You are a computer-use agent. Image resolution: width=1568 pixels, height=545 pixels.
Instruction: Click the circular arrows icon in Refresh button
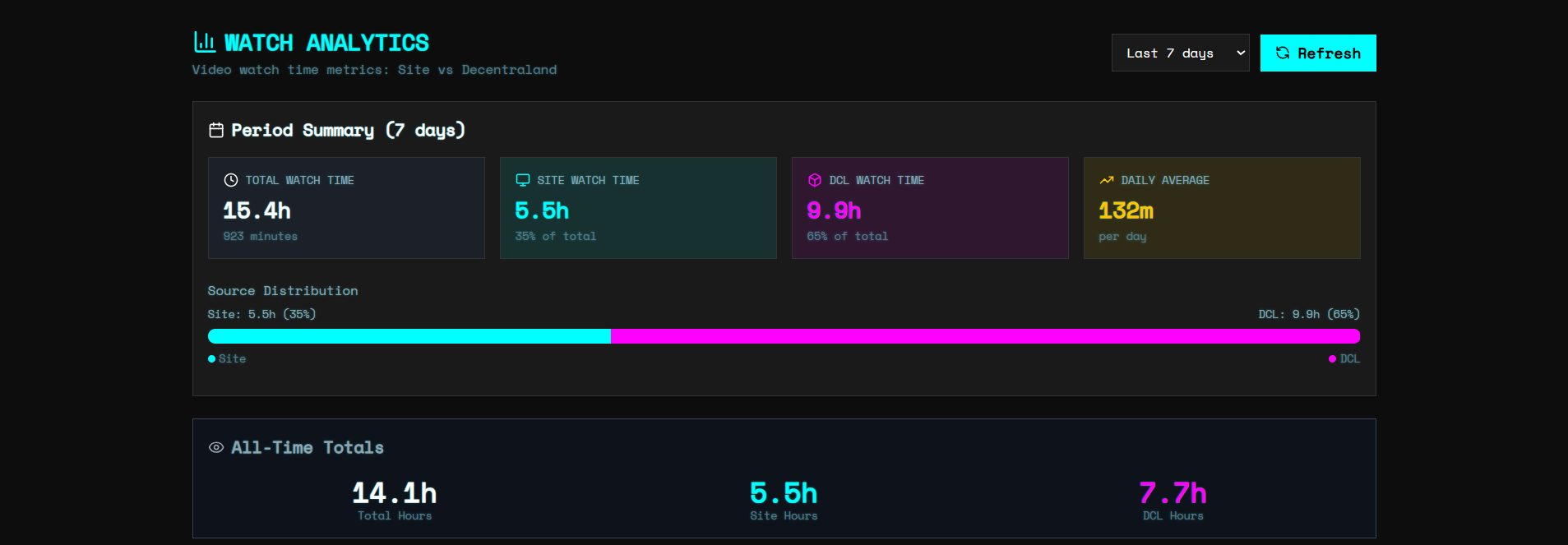click(x=1282, y=53)
